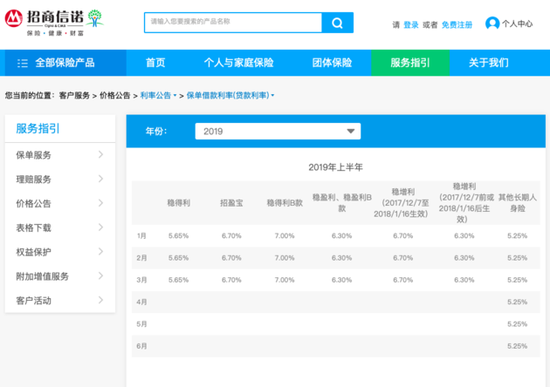550x387 pixels.
Task: Click the magnifier search icon button
Action: (337, 23)
